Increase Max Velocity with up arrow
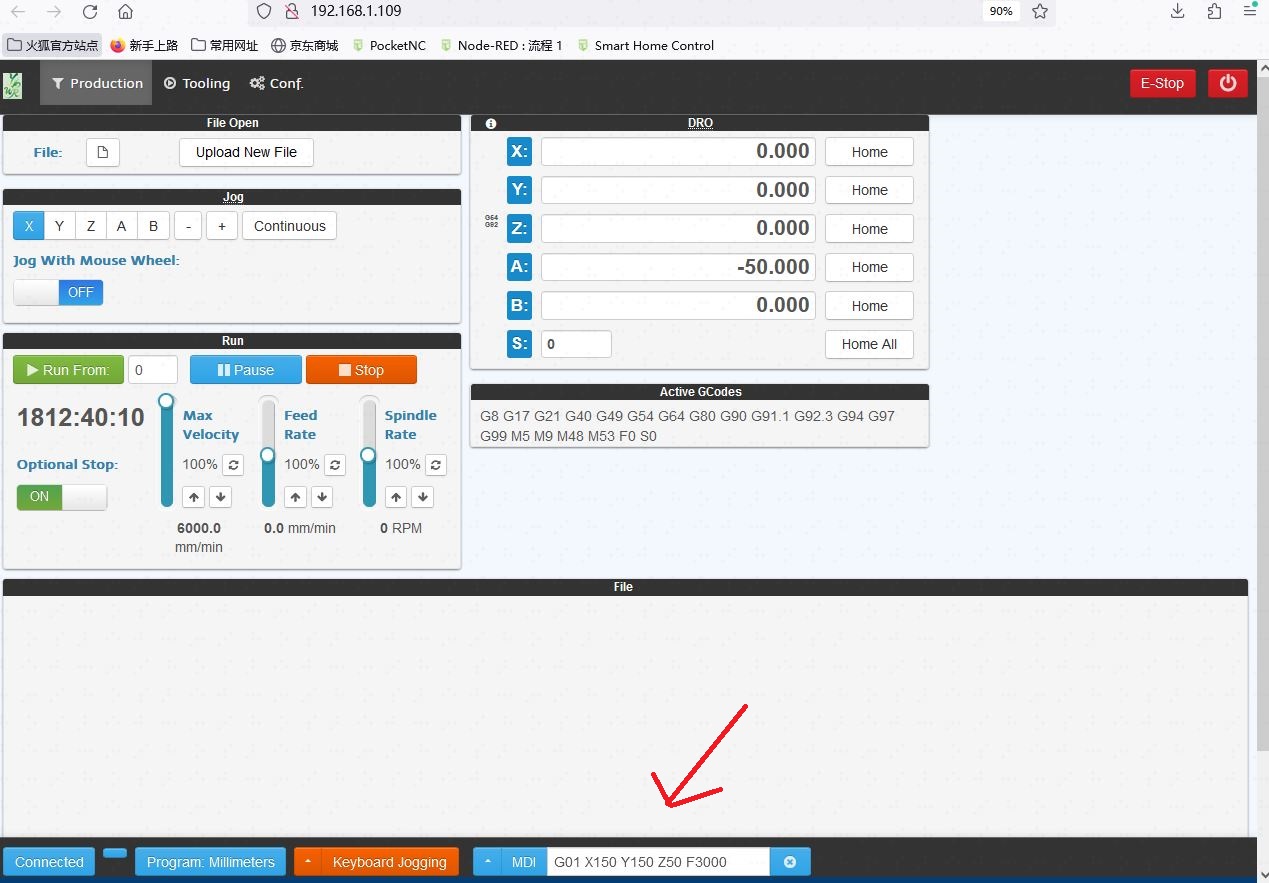This screenshot has height=883, width=1269. tap(194, 497)
